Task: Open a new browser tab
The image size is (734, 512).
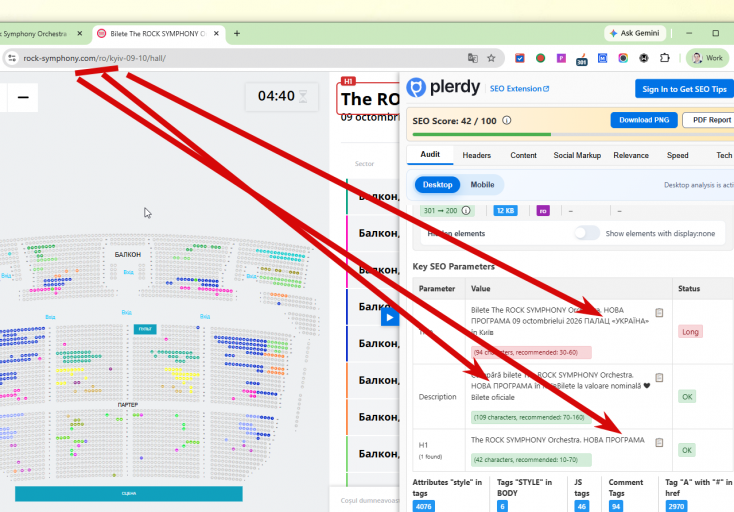Action: point(237,33)
